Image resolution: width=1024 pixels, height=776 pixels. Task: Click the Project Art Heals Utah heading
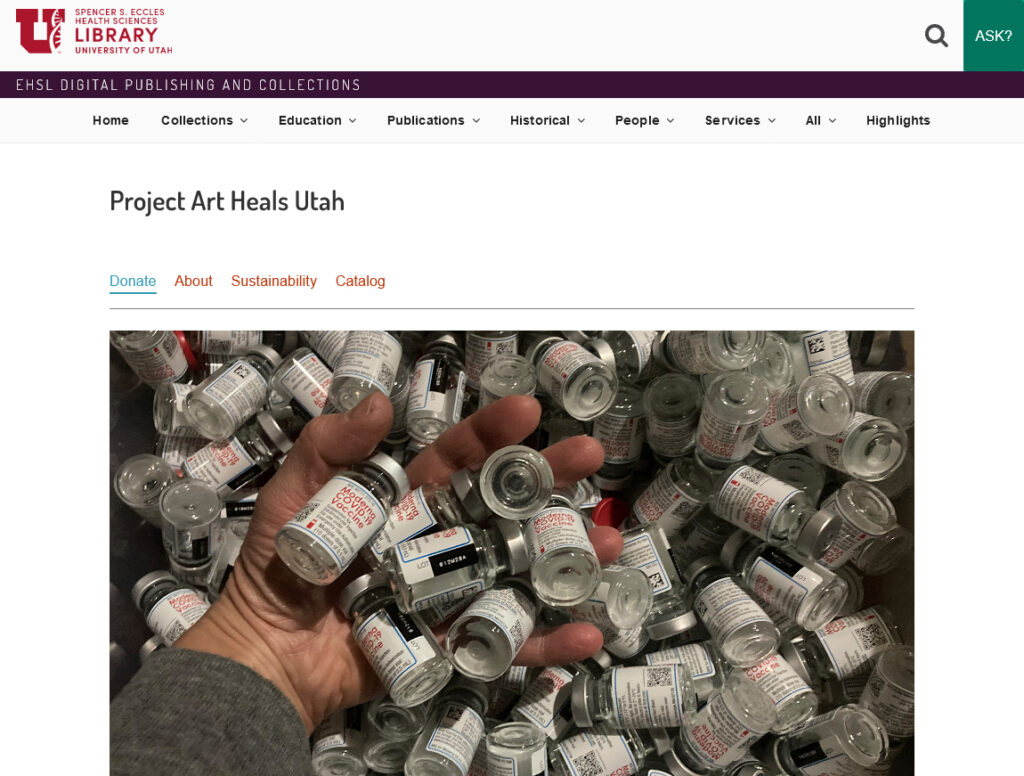pos(227,201)
